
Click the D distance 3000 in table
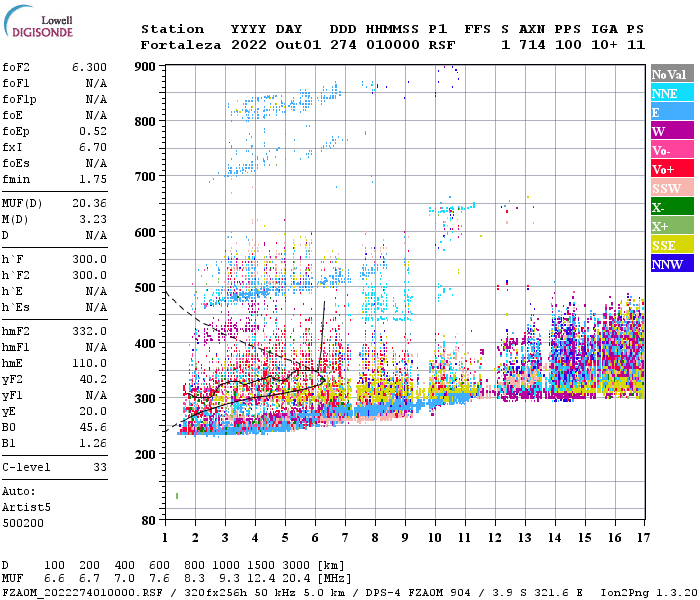tap(296, 565)
